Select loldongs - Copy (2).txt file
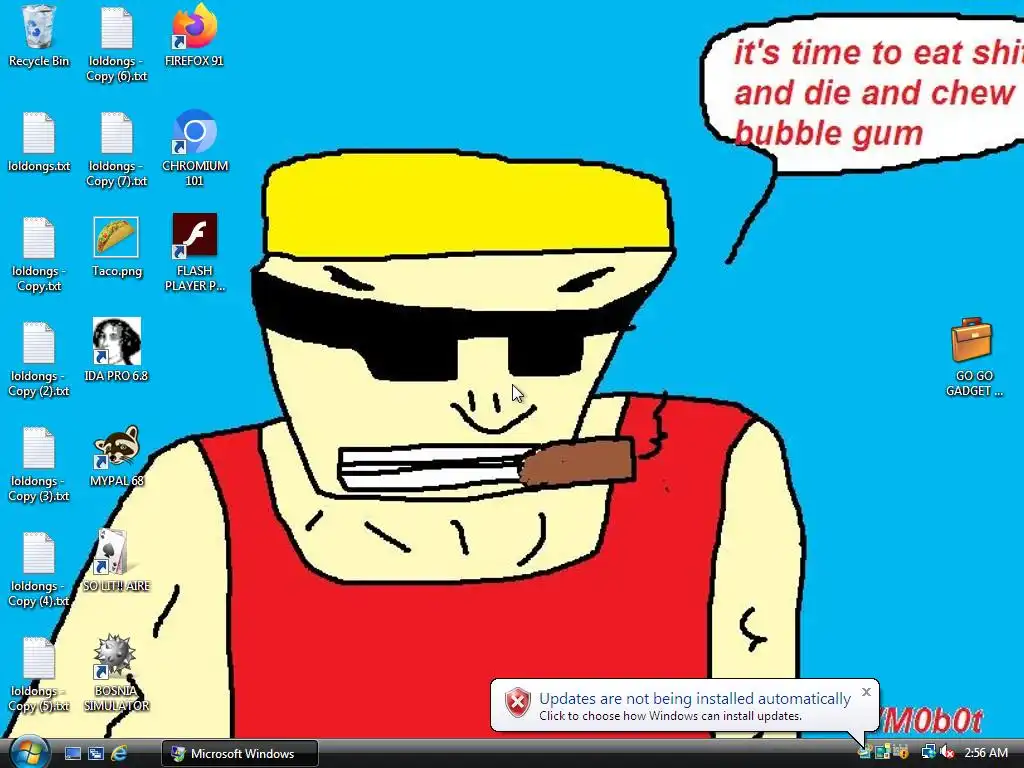Image resolution: width=1024 pixels, height=768 pixels. click(39, 359)
